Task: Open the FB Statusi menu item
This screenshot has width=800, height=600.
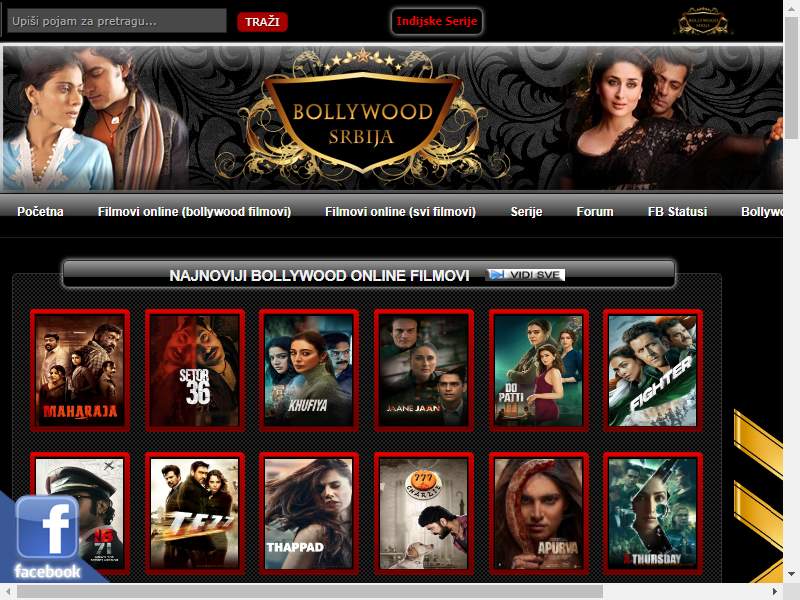Action: (x=678, y=212)
